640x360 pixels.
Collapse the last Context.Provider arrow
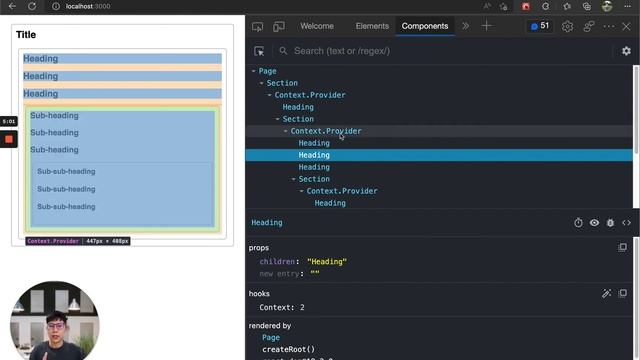coord(302,191)
